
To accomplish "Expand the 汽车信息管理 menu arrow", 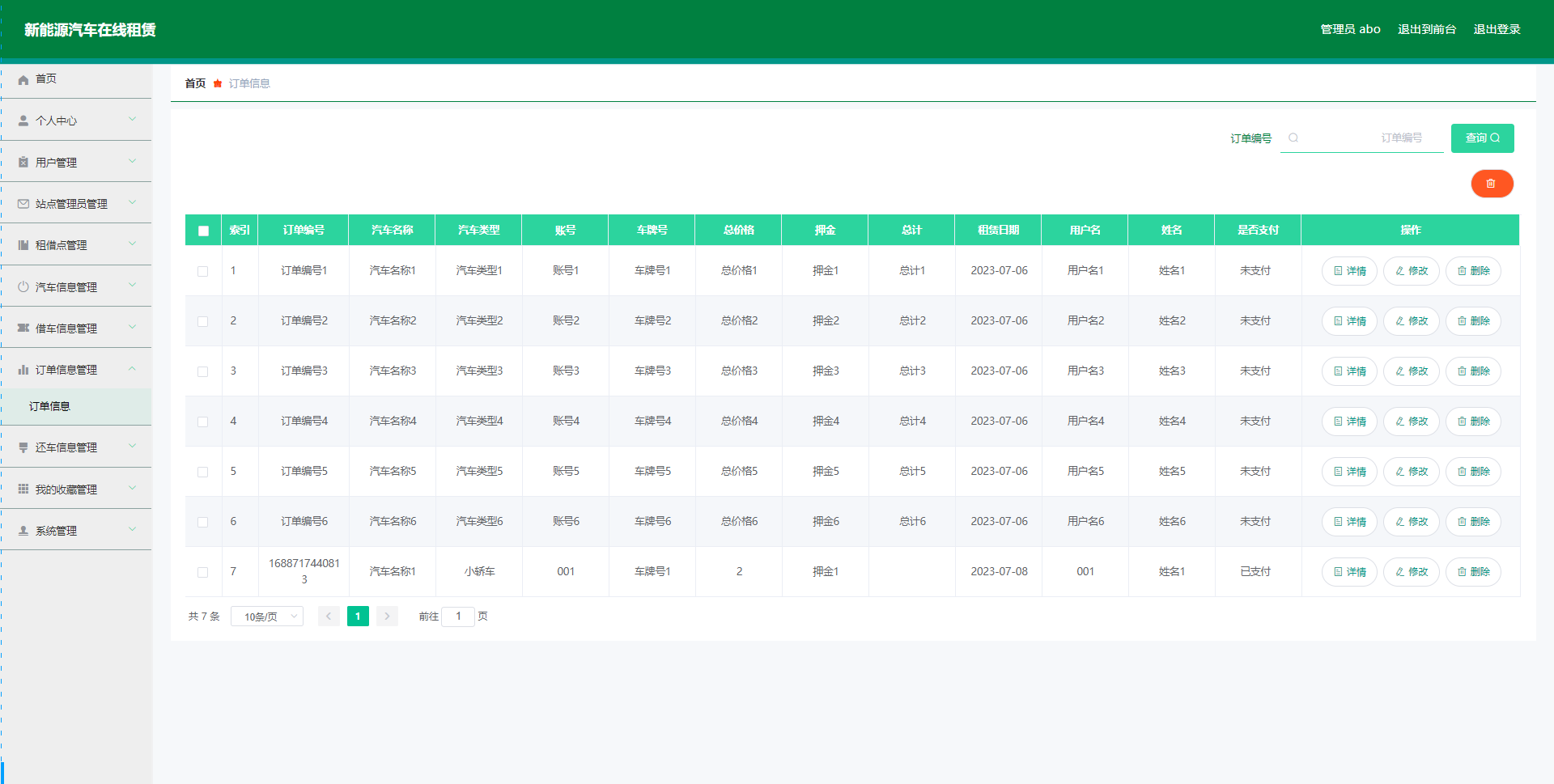I will pyautogui.click(x=132, y=286).
